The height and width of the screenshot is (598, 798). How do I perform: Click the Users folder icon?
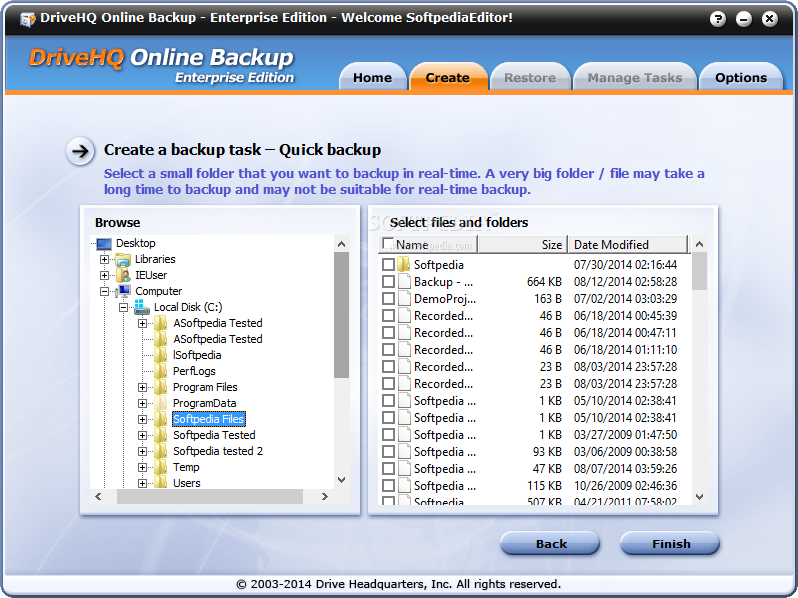(x=160, y=482)
